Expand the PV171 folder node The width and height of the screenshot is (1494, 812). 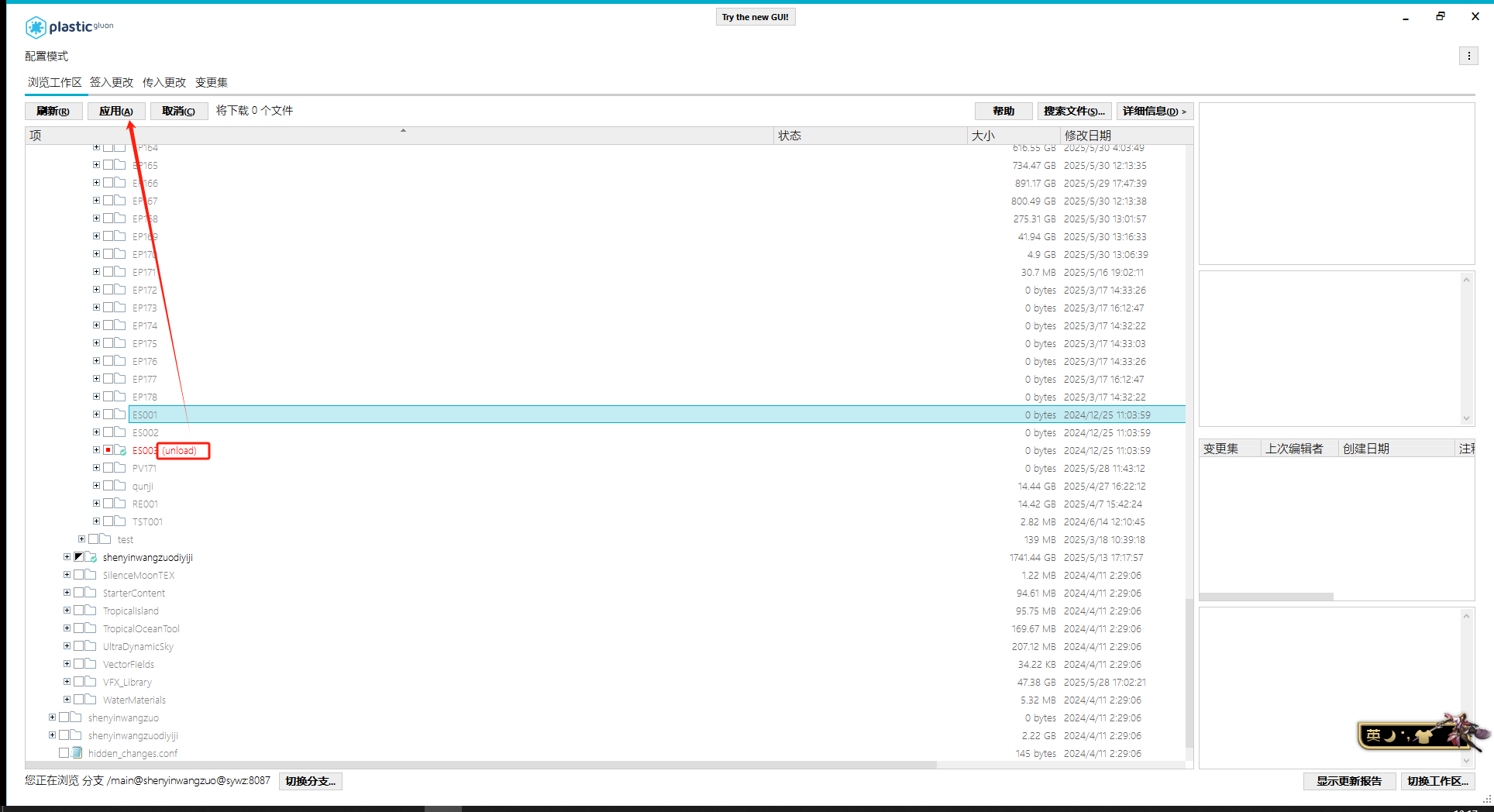click(x=96, y=468)
